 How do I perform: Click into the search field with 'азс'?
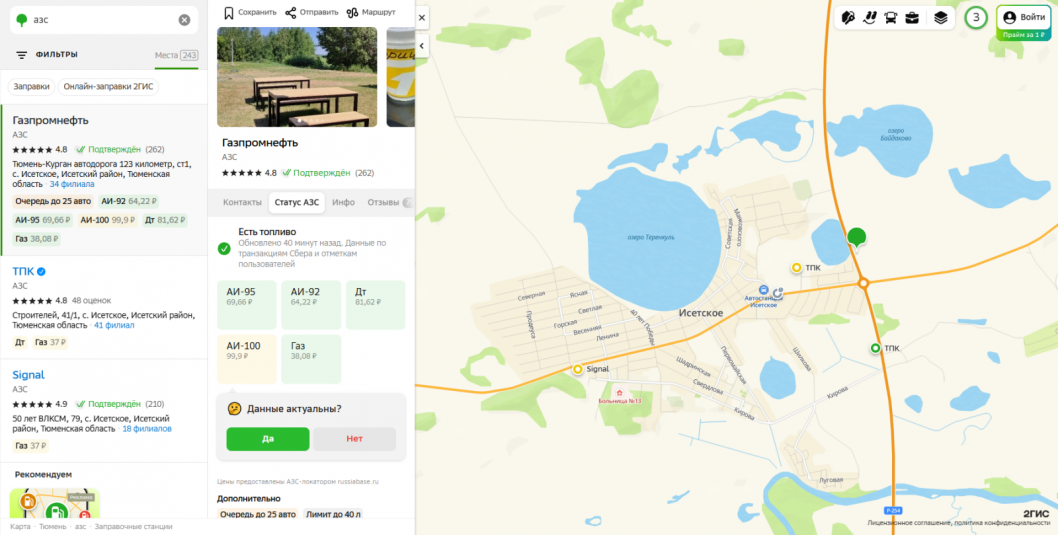coord(103,20)
